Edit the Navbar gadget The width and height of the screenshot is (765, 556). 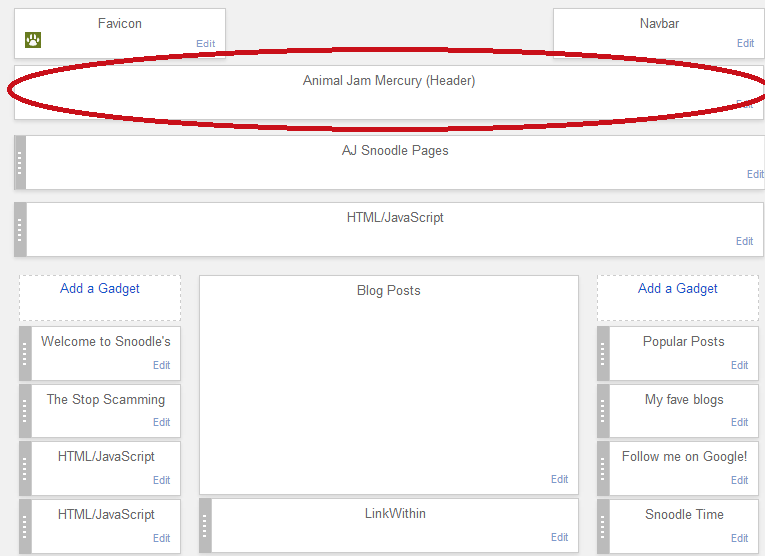point(745,43)
